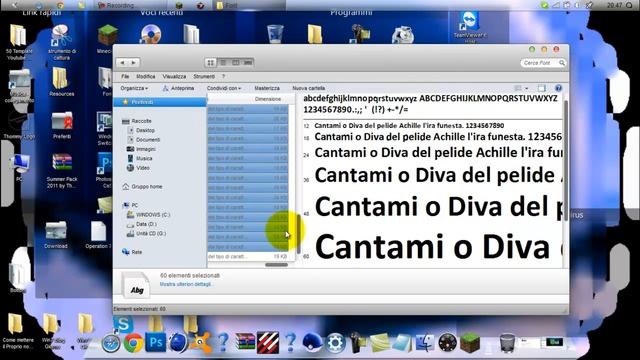Open WinRAR from the dock
Image resolution: width=640 pixels, height=360 pixels.
245,342
